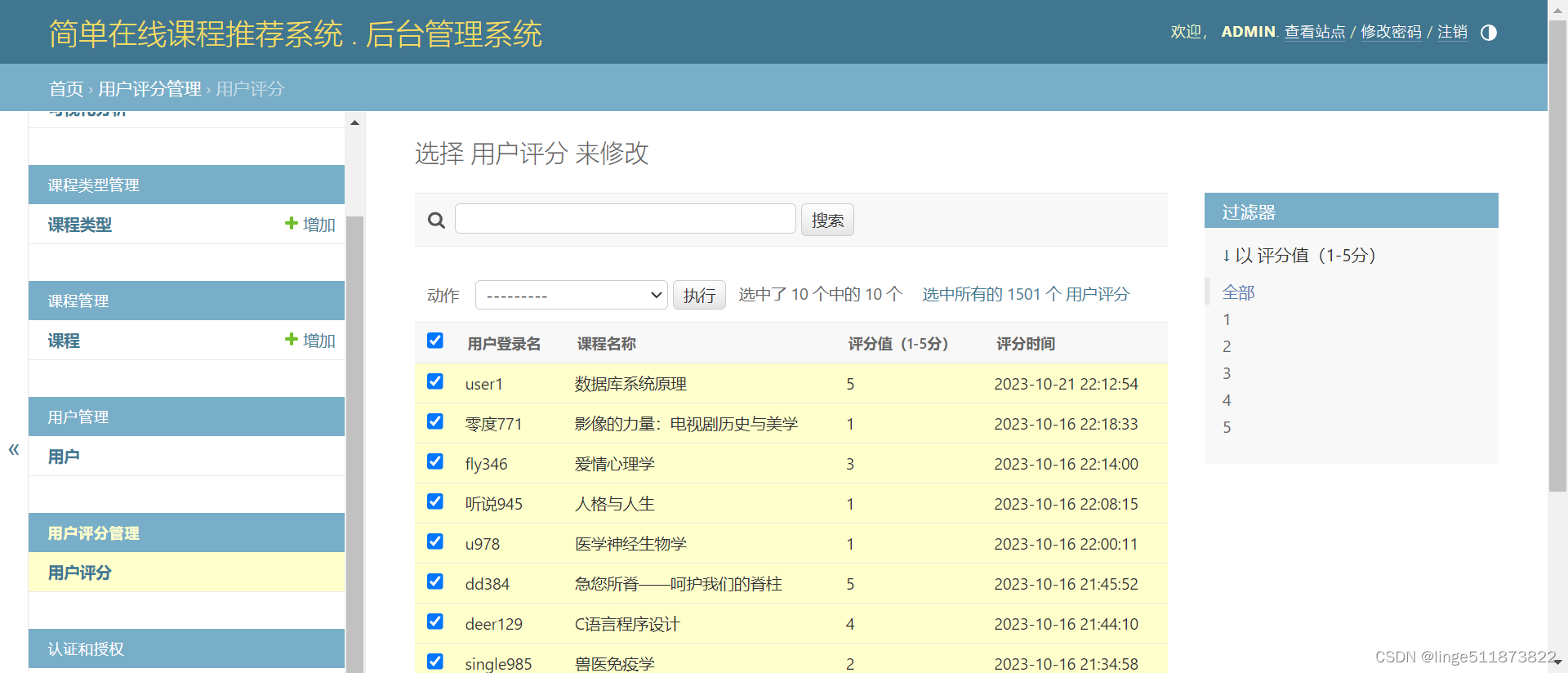Focus the search input field
This screenshot has height=673, width=1568.
click(x=626, y=219)
